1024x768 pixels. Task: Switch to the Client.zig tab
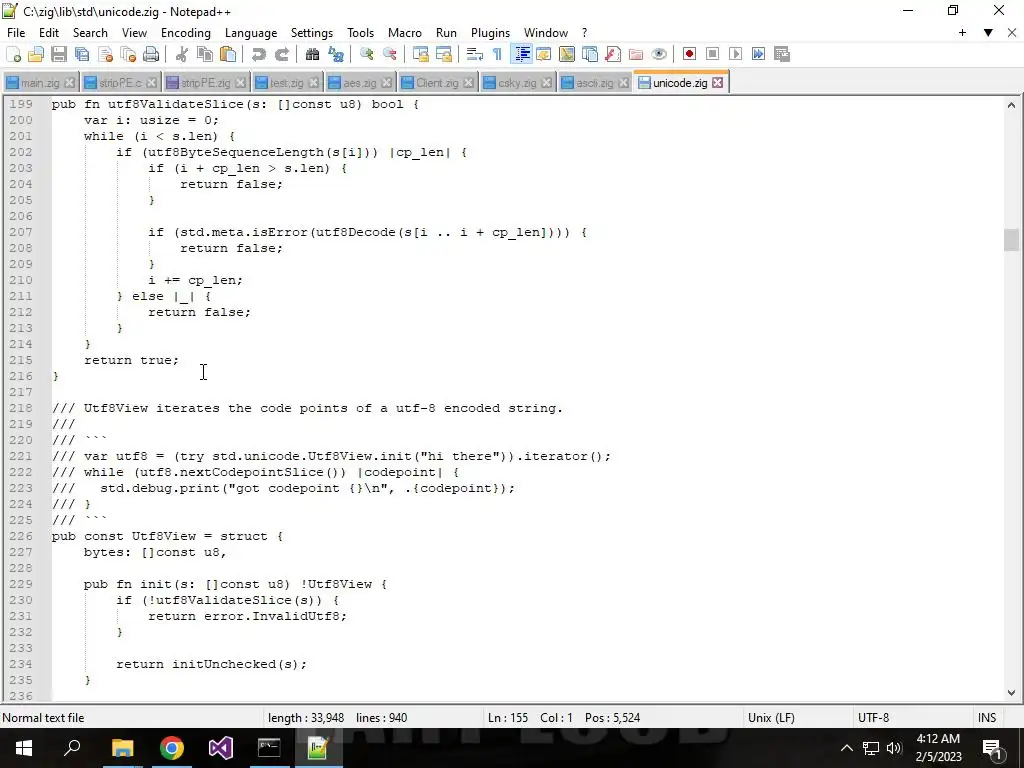[437, 83]
